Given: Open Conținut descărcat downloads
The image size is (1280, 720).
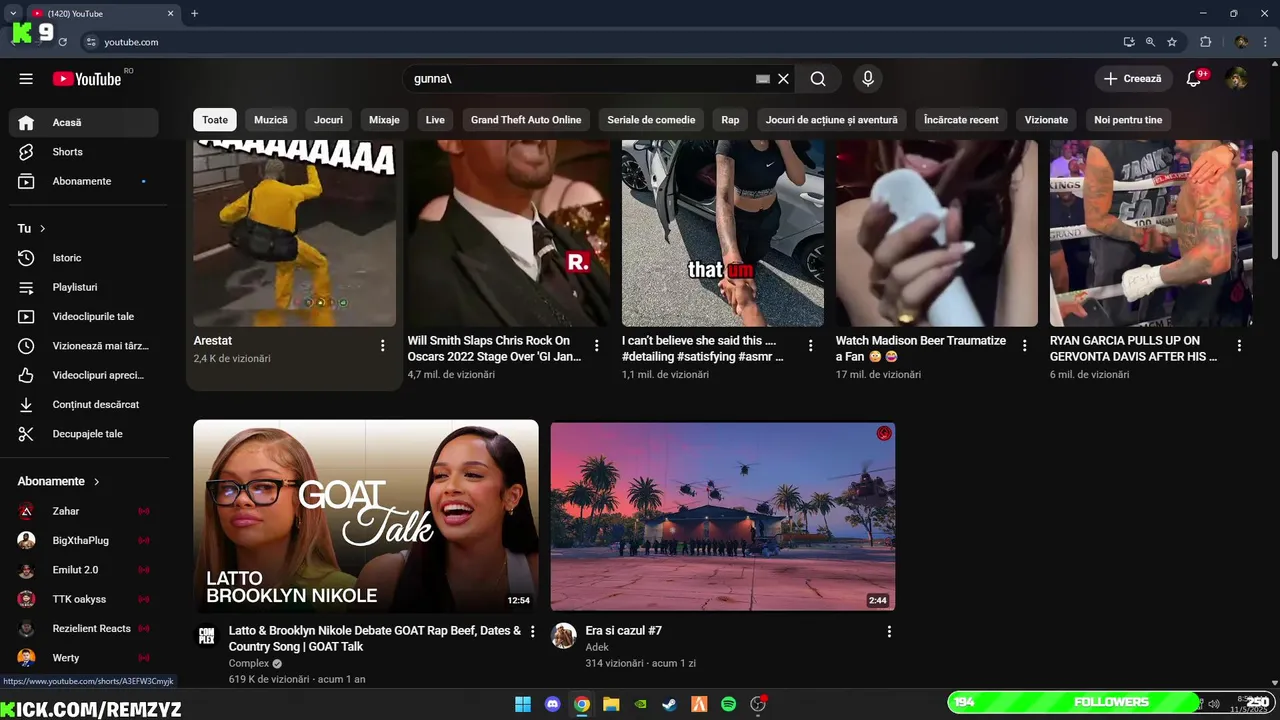Looking at the screenshot, I should (84, 405).
